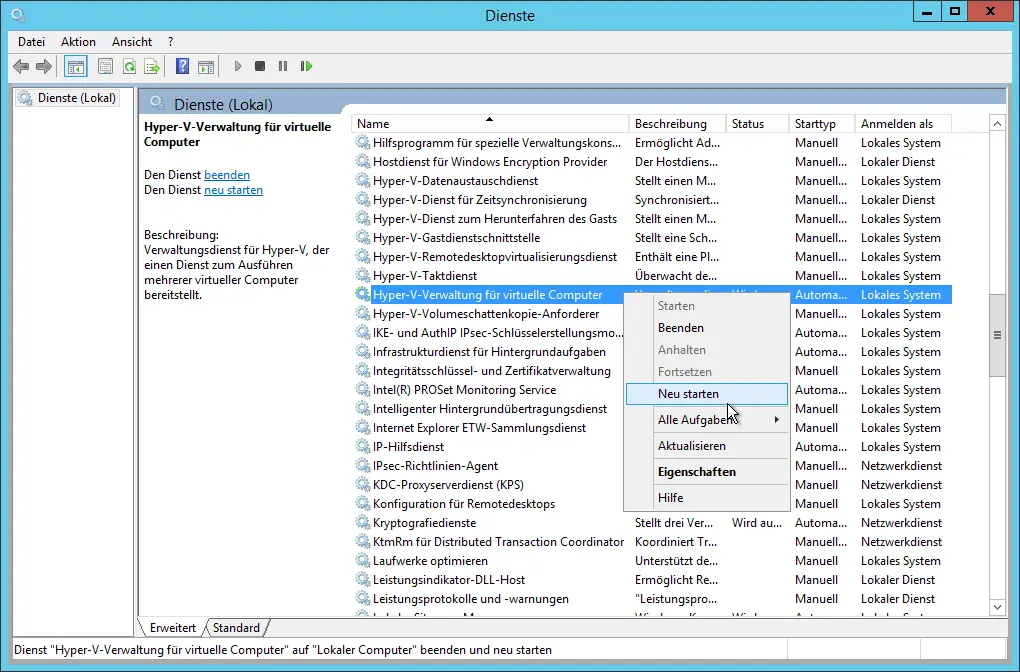
Task: Click the green Refresh toolbar icon
Action: pos(129,66)
